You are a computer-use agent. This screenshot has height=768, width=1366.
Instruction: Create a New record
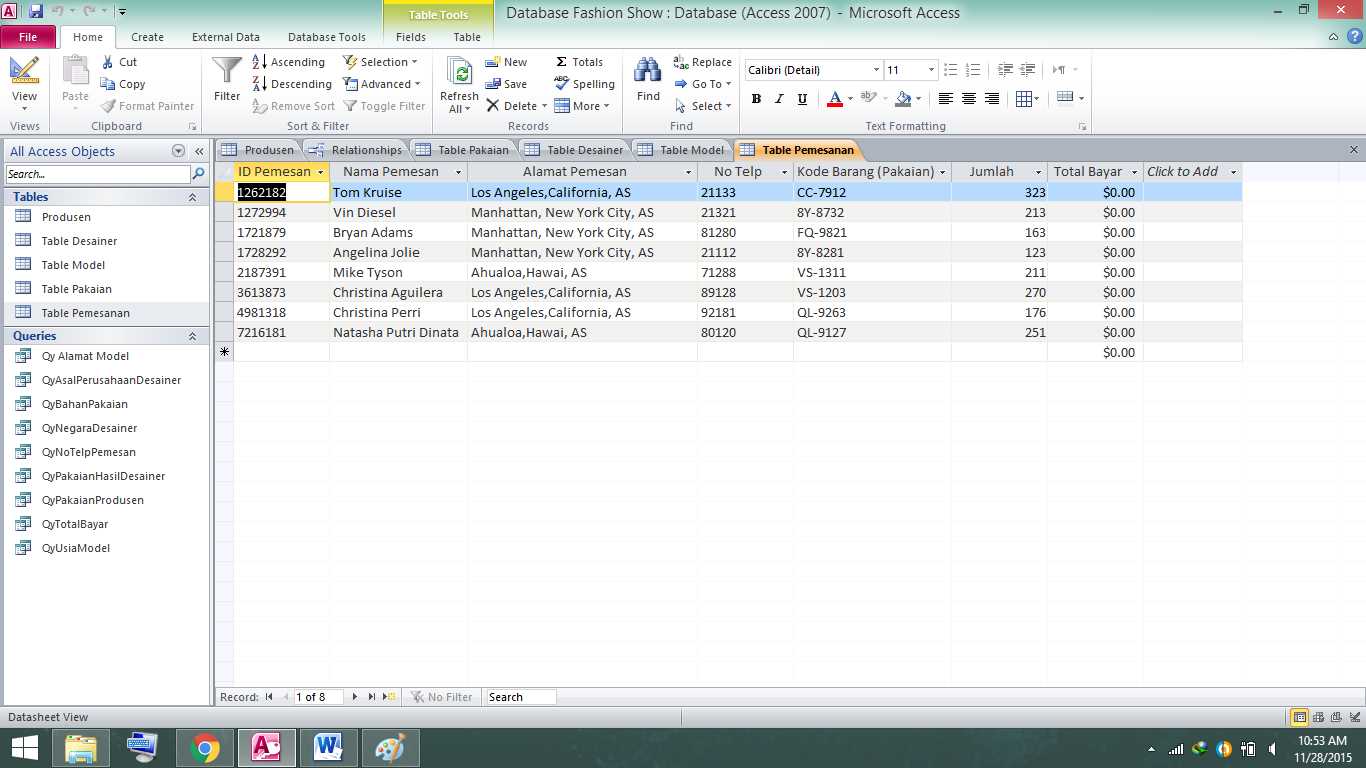506,62
